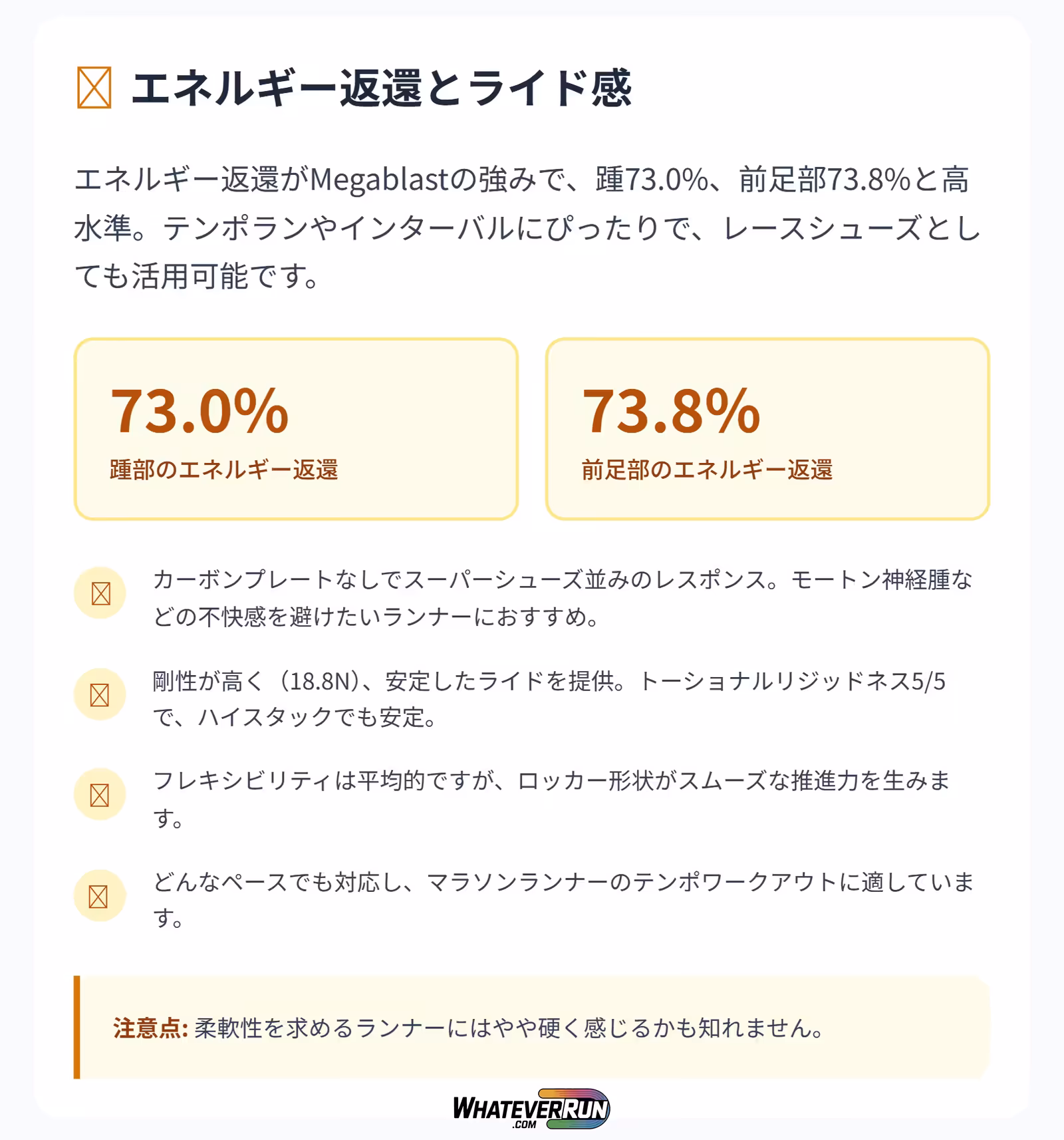The height and width of the screenshot is (1140, 1064).
Task: Click the bold 注意点 label
Action: tap(150, 1028)
